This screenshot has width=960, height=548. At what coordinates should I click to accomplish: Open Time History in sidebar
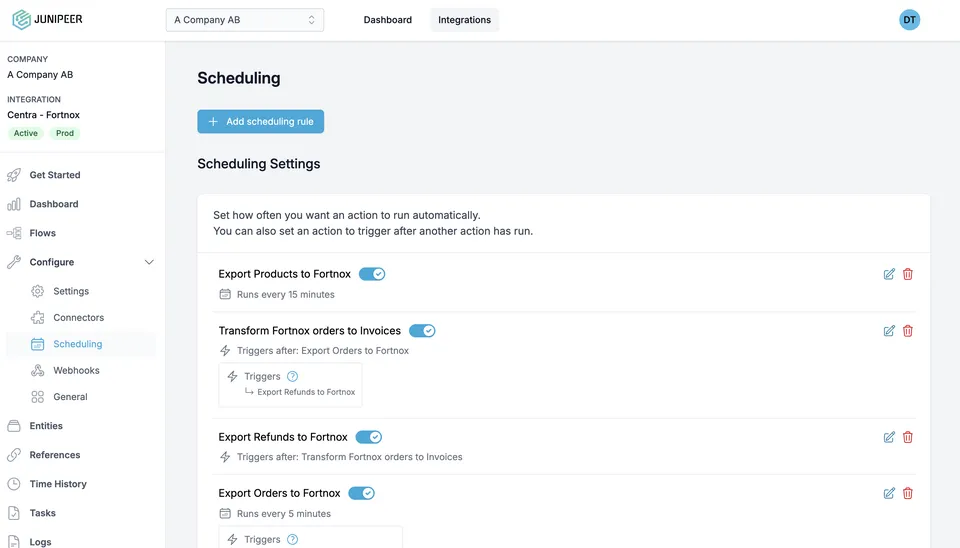coord(58,484)
